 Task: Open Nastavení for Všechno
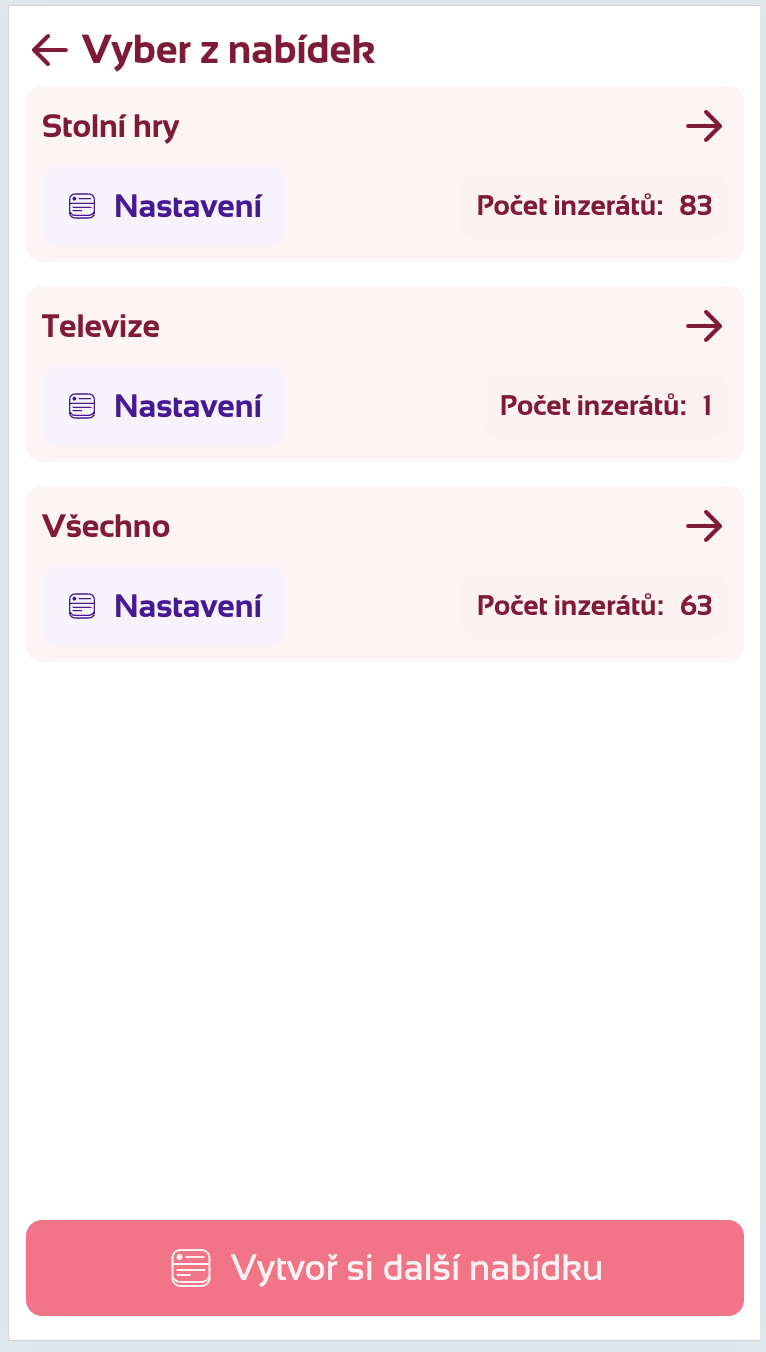coord(163,606)
